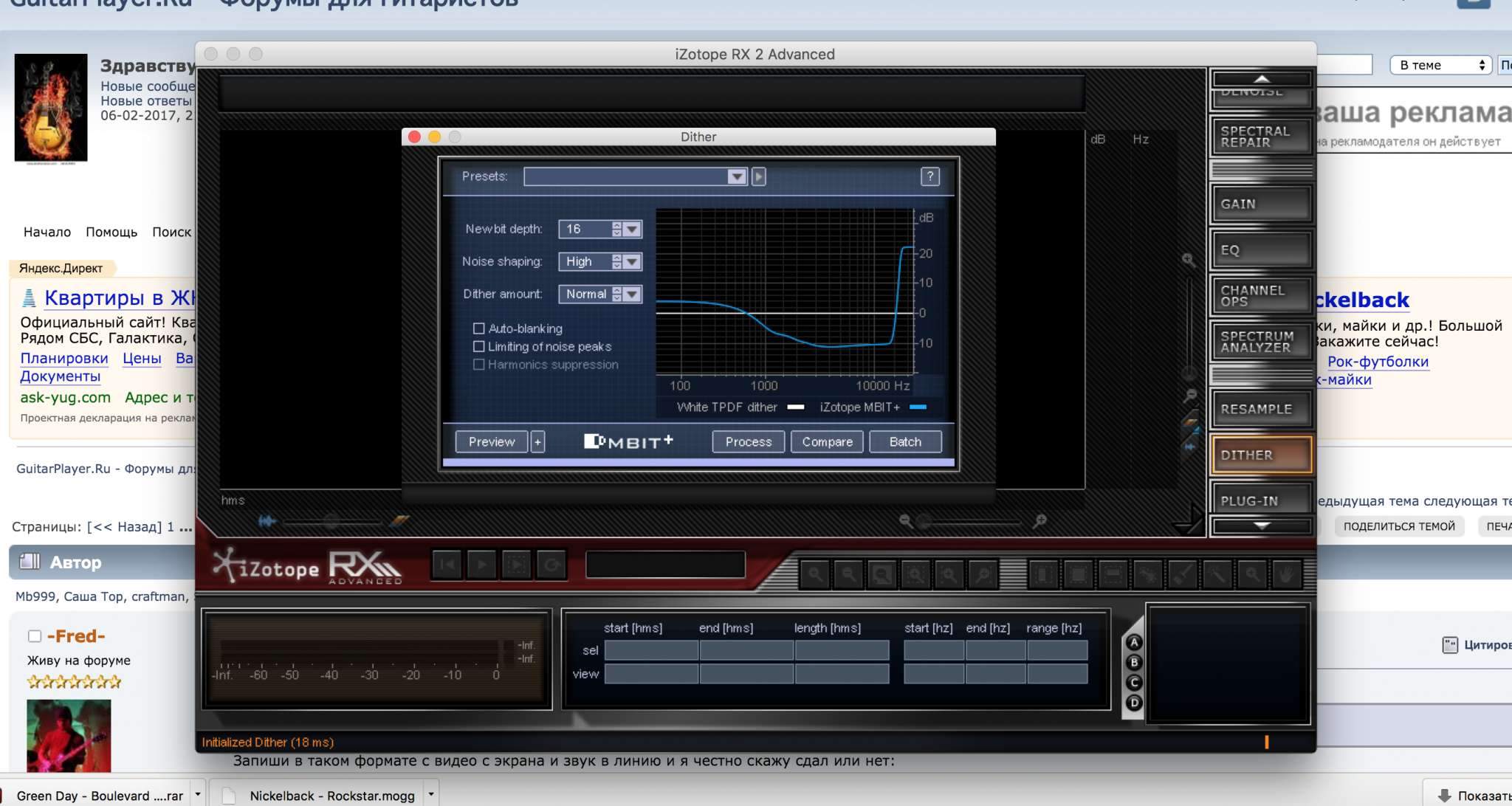Switch to the Resample module
The image size is (1512, 806).
coord(1261,409)
